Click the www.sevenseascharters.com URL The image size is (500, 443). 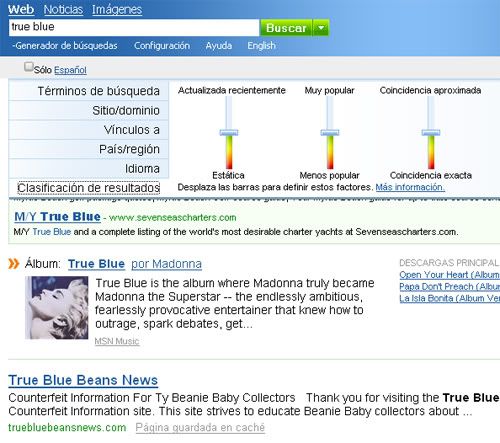173,218
